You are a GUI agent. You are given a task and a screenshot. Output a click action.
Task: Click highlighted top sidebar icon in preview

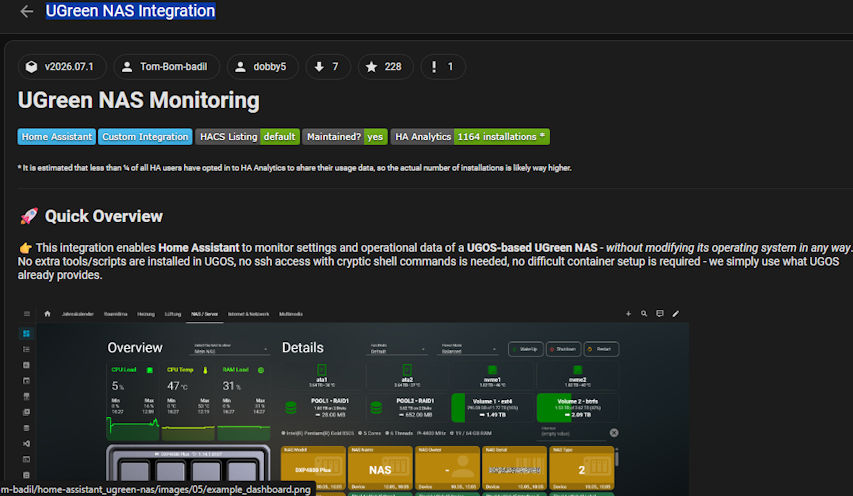pyautogui.click(x=26, y=333)
